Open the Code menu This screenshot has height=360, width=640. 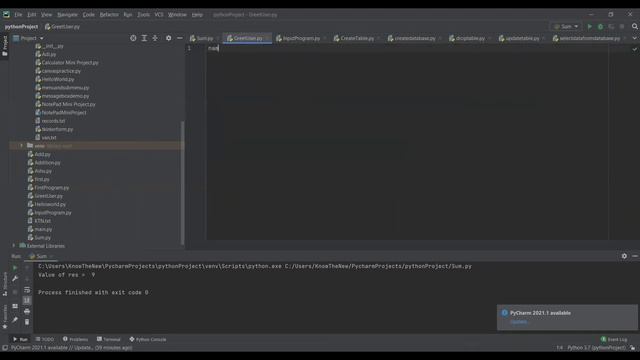pyautogui.click(x=89, y=14)
